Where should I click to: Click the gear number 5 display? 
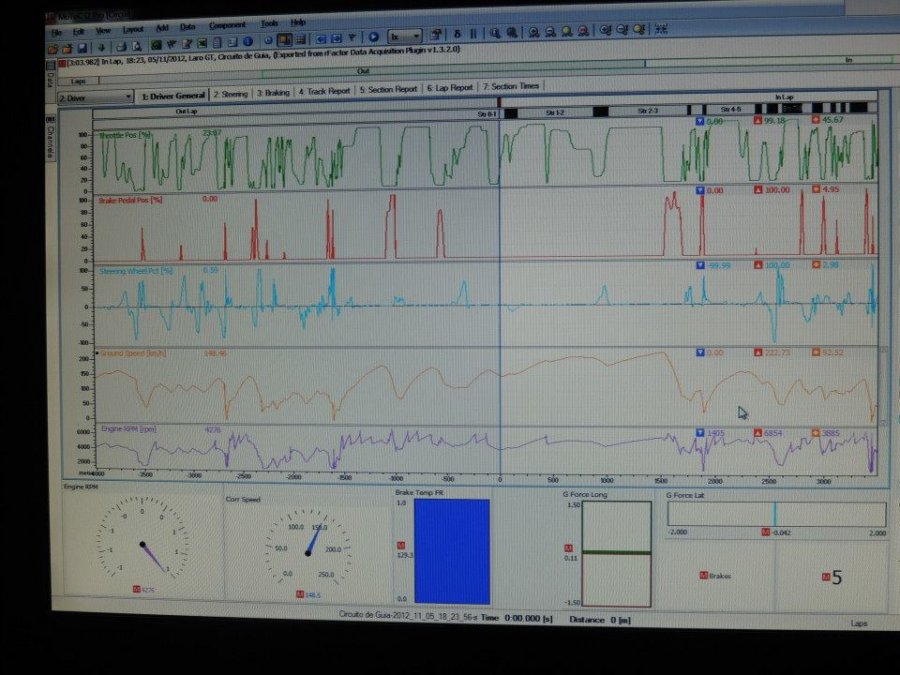pos(836,577)
